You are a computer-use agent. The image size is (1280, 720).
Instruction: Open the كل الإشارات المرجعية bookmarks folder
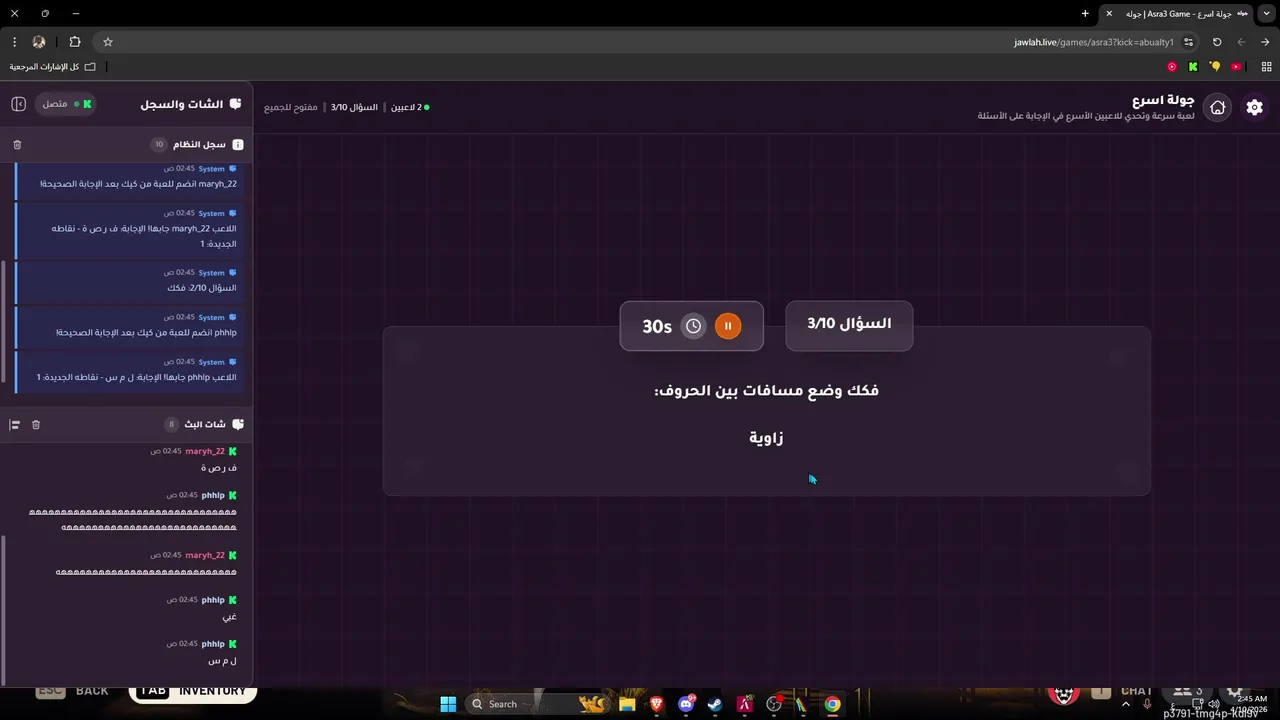(x=53, y=67)
